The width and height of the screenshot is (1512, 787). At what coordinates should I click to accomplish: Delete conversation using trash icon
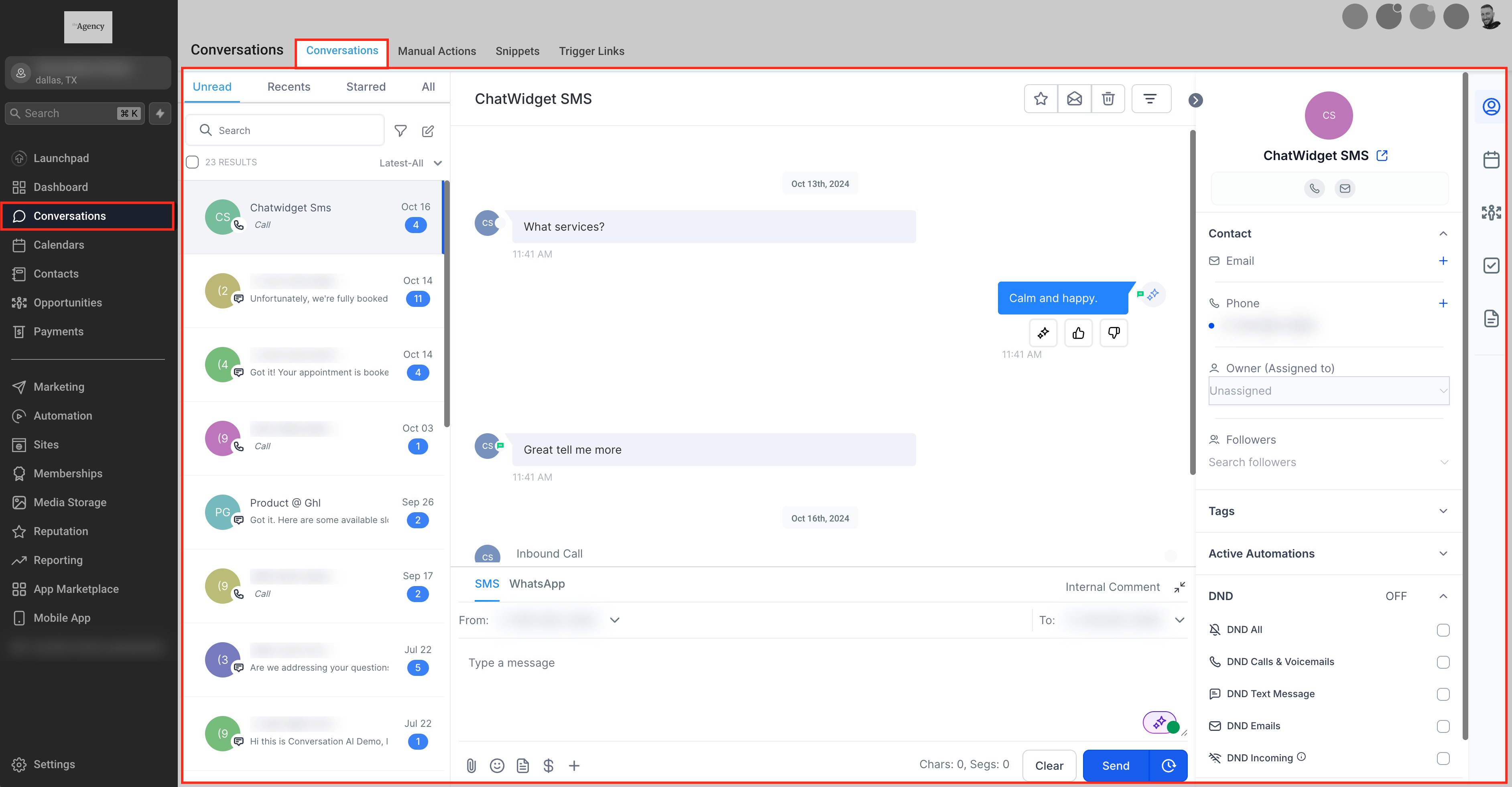(1108, 99)
